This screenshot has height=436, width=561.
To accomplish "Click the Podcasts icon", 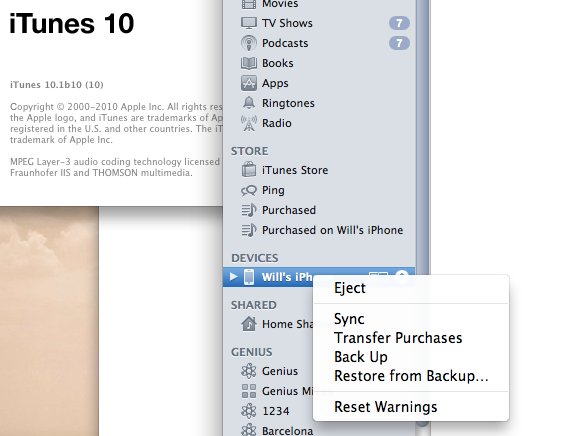I will click(x=249, y=43).
